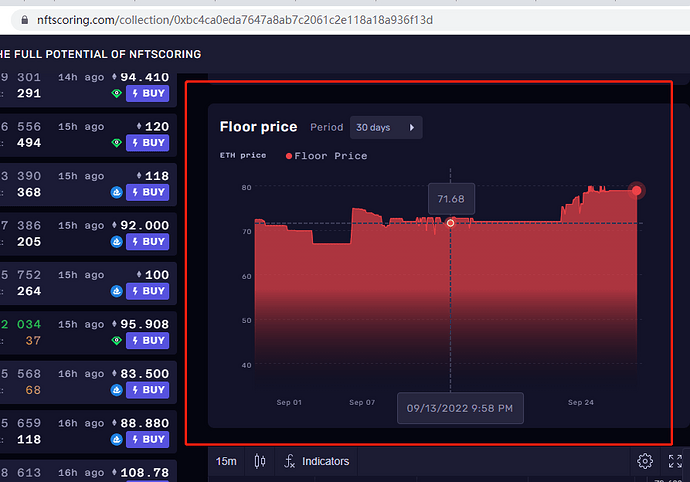The image size is (690, 482).
Task: Click the Sep 07 axis label
Action: click(x=362, y=402)
